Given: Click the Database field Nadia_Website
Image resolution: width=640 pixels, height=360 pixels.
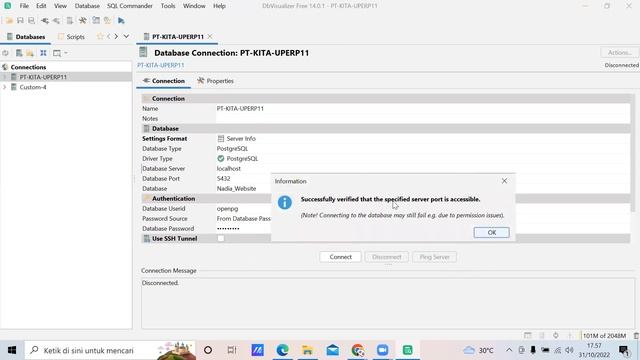Looking at the screenshot, I should pos(243,189).
